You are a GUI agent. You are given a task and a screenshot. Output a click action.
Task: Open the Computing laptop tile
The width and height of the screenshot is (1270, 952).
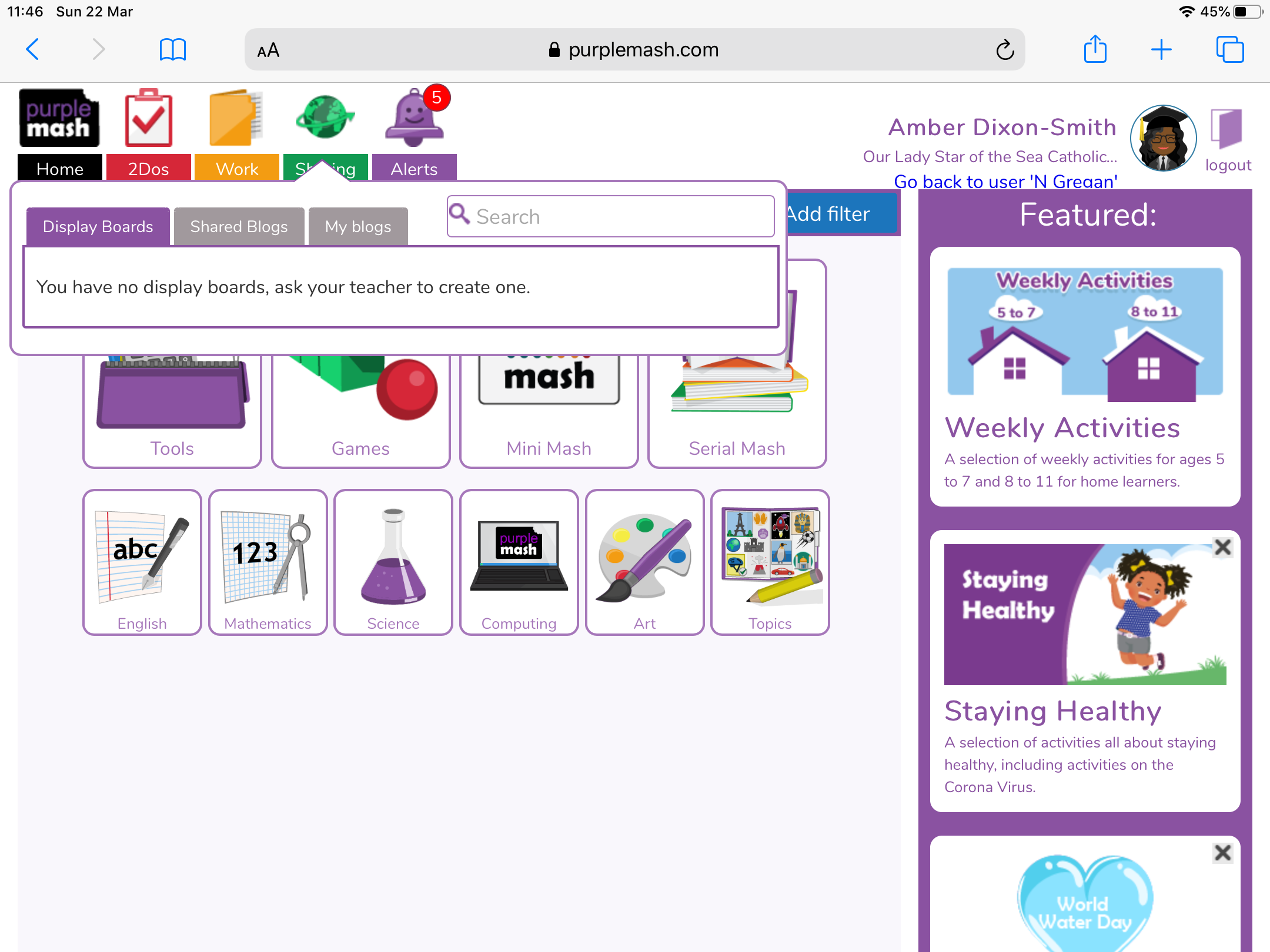(519, 562)
